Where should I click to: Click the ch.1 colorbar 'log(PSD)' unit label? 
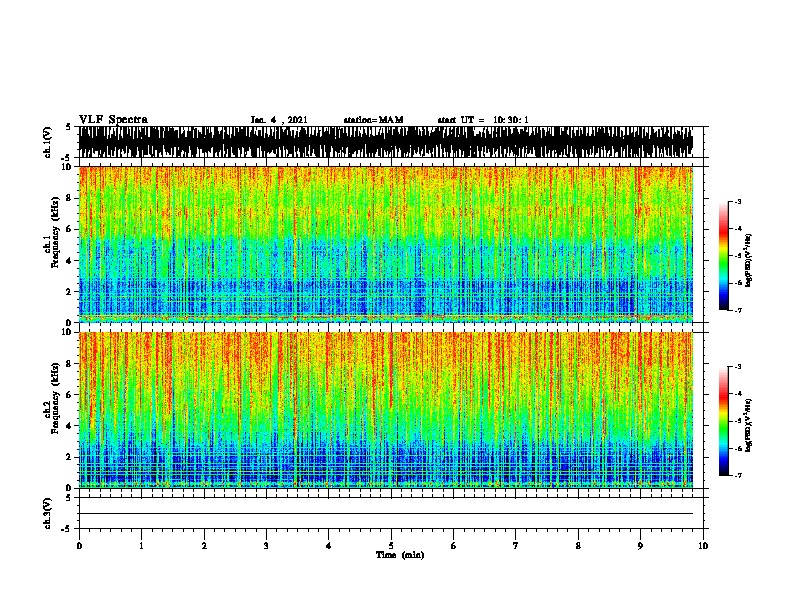(748, 260)
